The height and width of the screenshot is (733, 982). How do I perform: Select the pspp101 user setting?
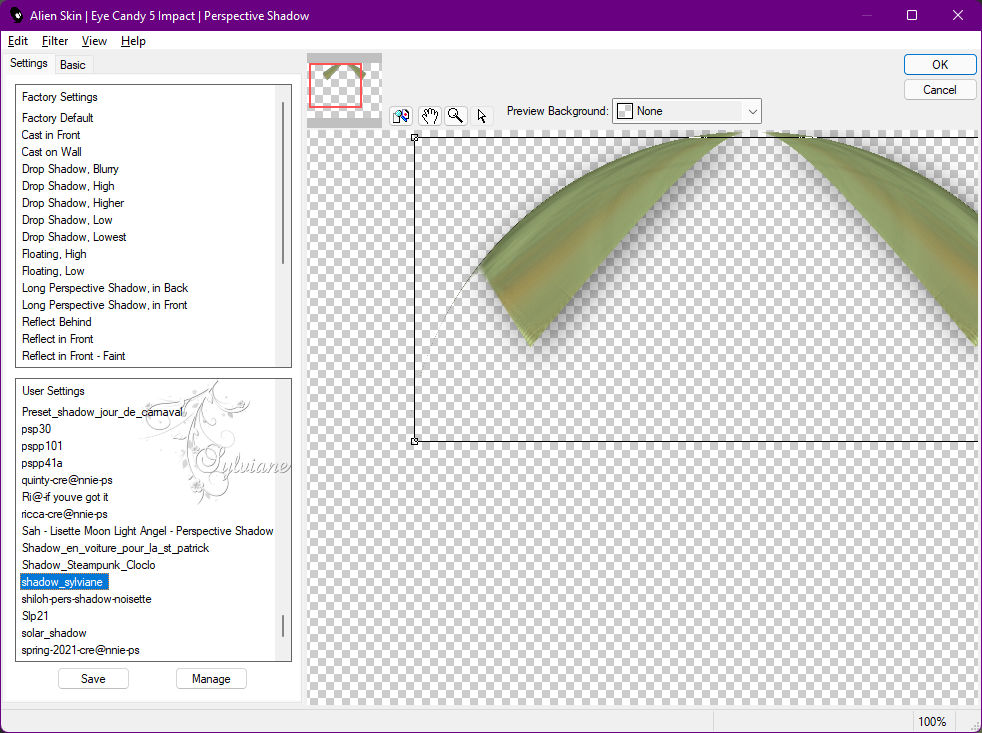coord(42,445)
